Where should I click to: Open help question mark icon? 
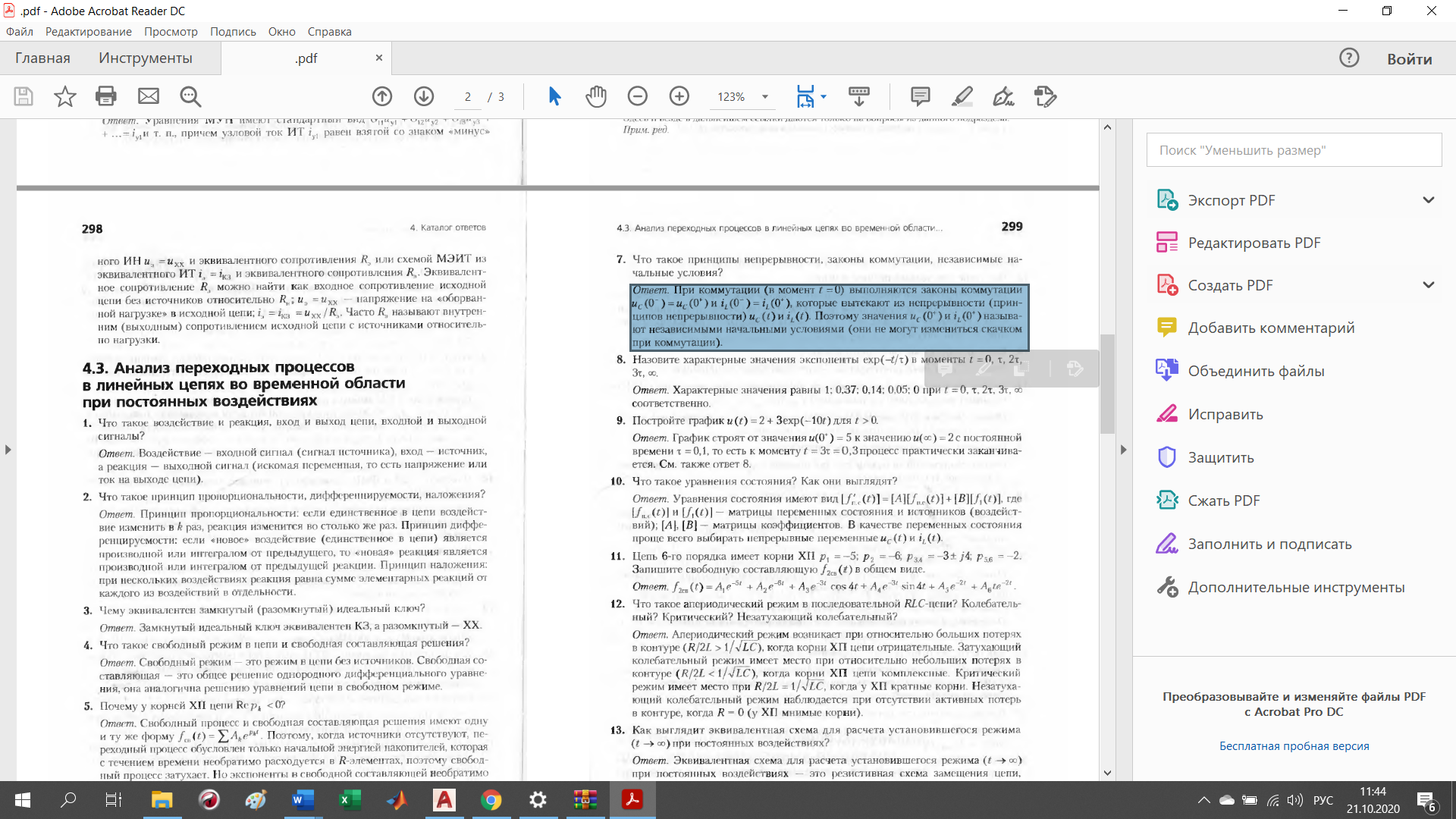pos(1349,58)
